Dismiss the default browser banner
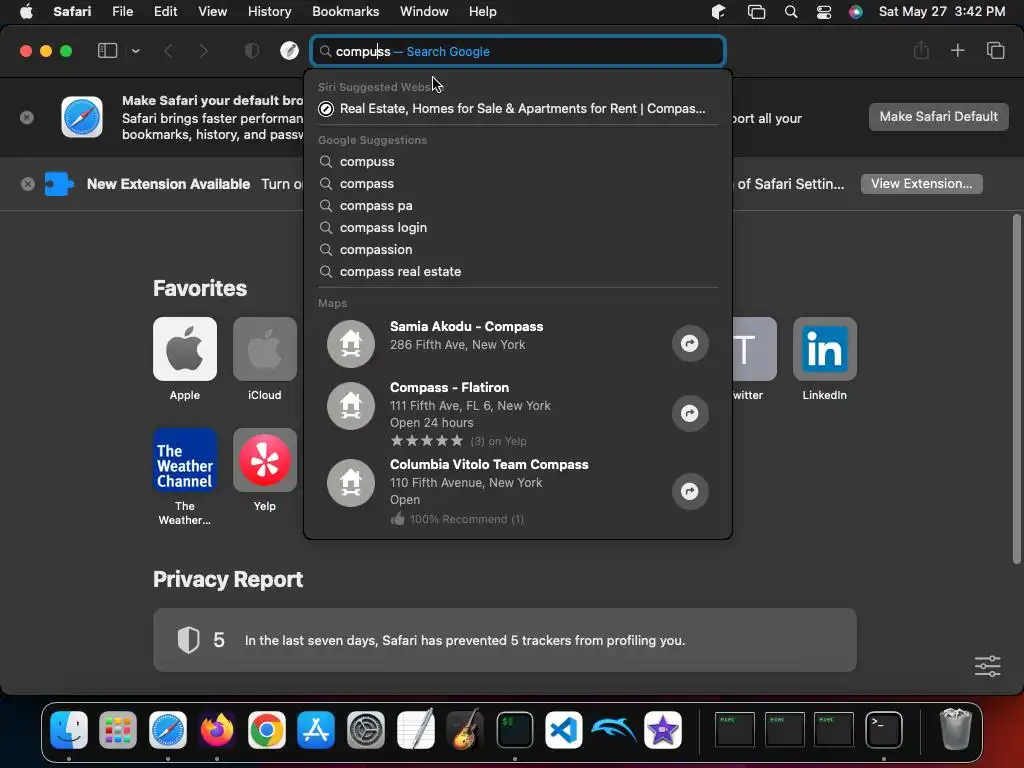The height and width of the screenshot is (768, 1024). (27, 118)
